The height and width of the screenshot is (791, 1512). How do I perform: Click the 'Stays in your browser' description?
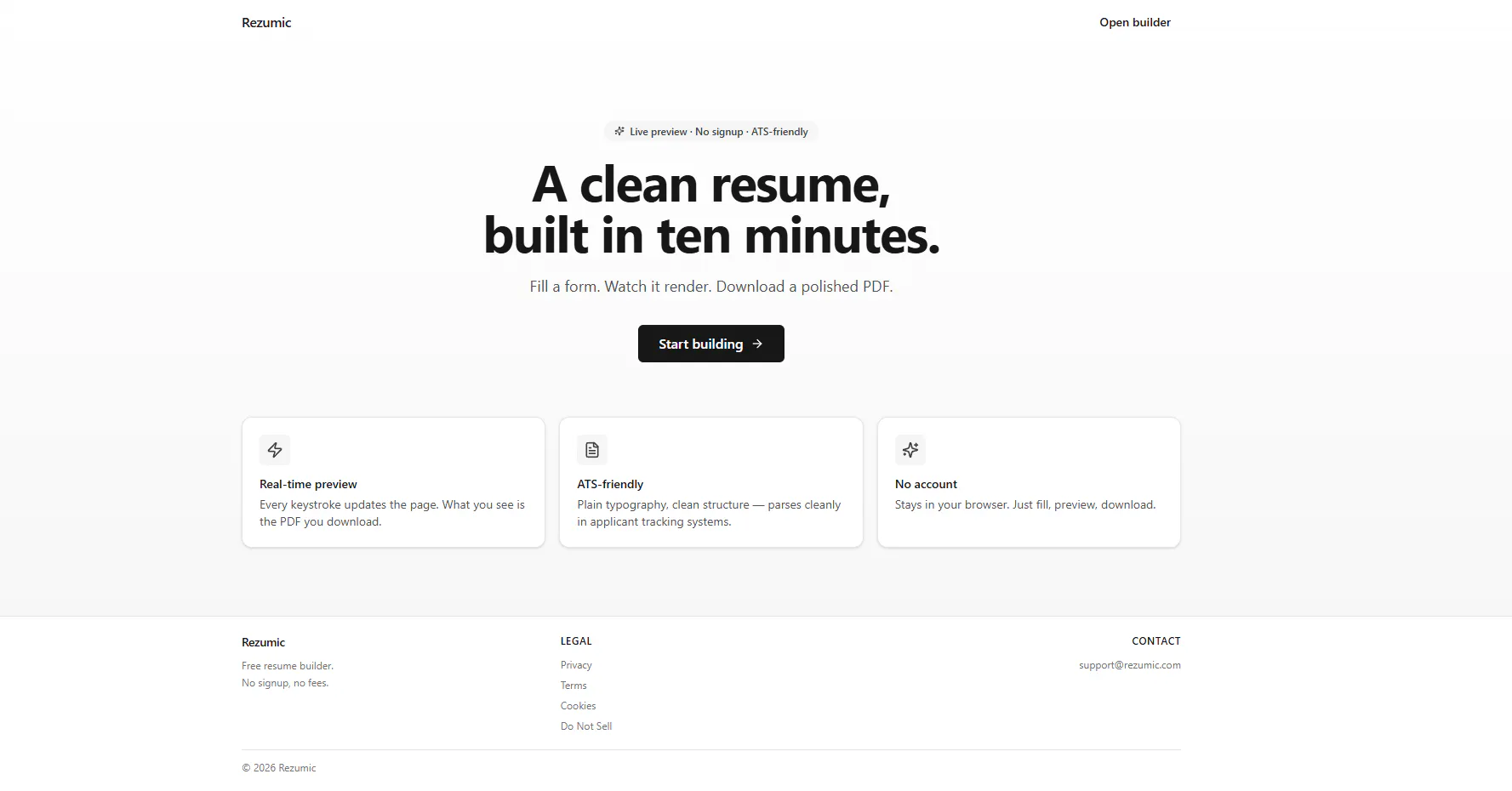pyautogui.click(x=1025, y=504)
